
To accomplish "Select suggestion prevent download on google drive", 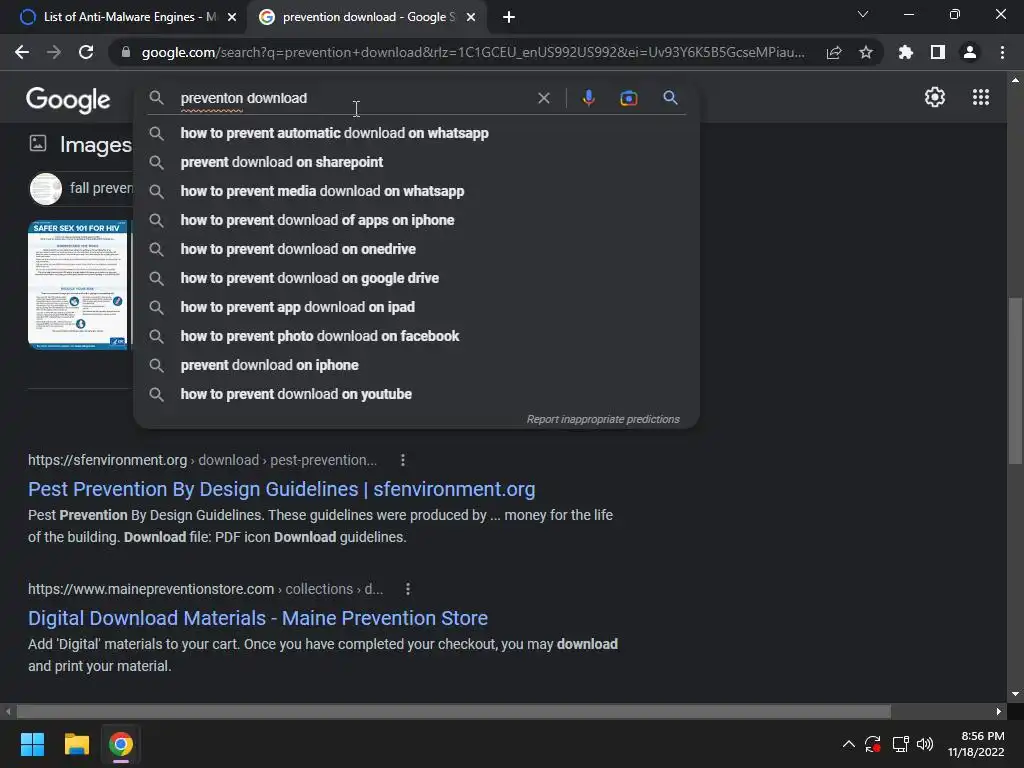I will pos(416,278).
